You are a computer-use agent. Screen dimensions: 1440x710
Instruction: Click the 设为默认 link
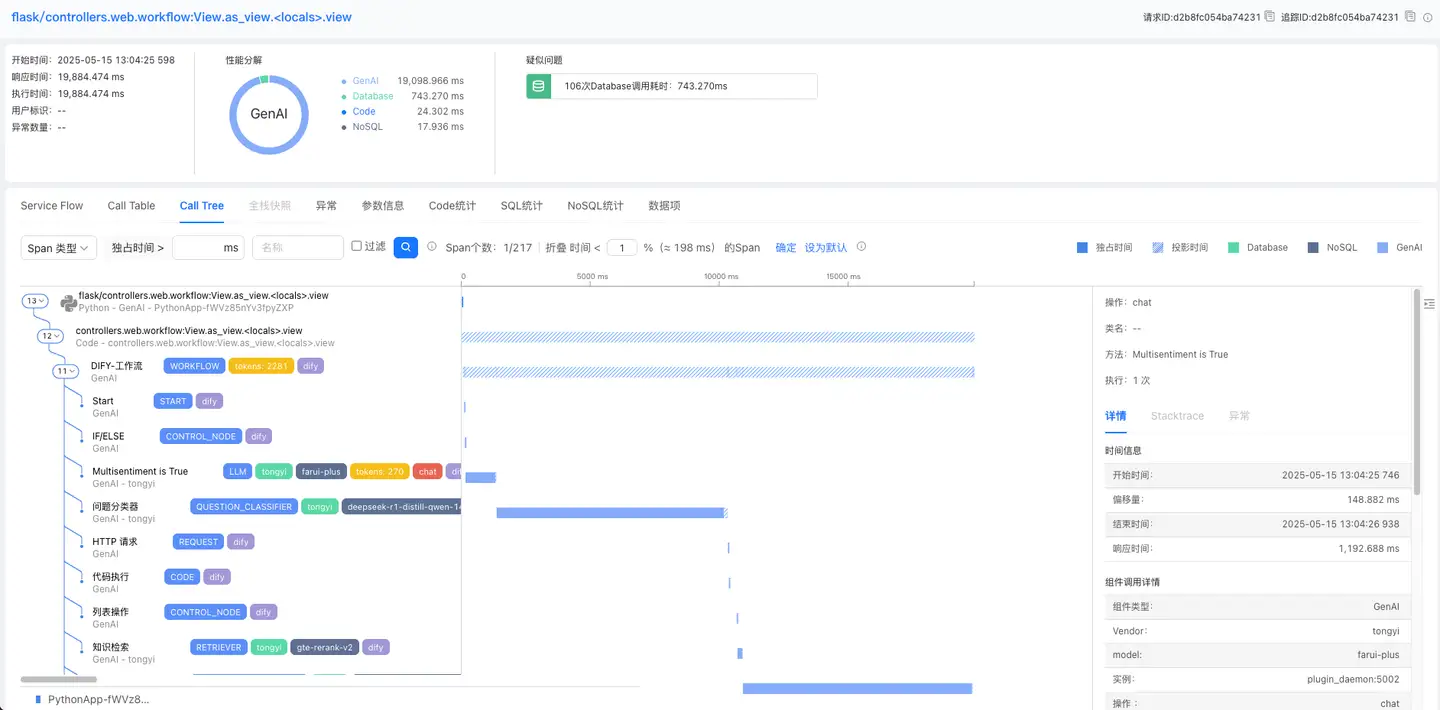point(825,247)
